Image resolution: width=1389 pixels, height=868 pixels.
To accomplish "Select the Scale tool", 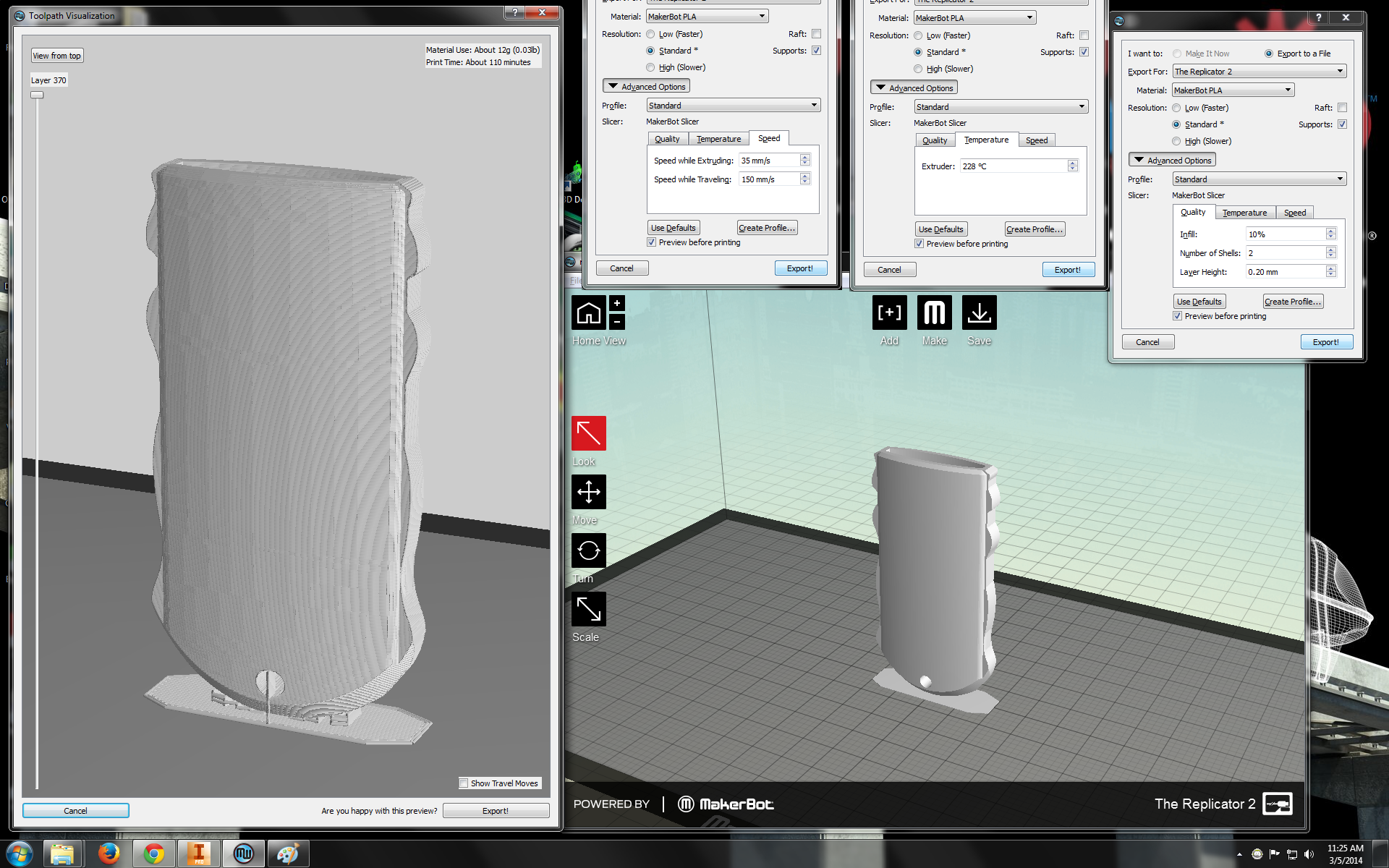I will click(x=589, y=609).
